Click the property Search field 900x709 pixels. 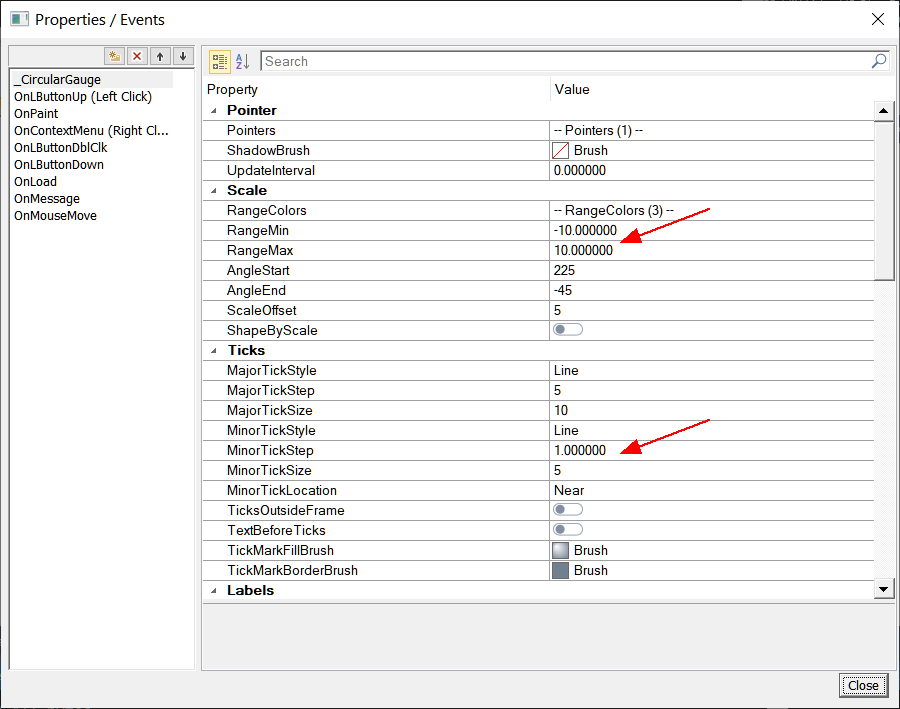565,61
